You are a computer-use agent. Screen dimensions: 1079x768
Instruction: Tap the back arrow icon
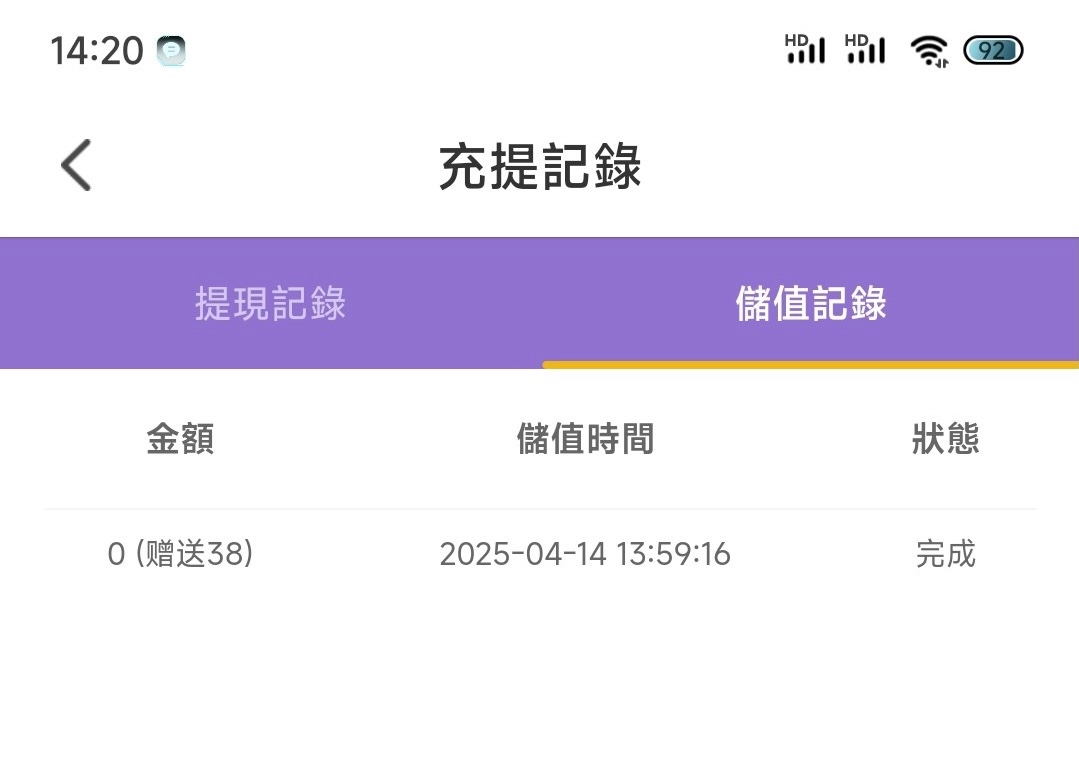click(76, 165)
